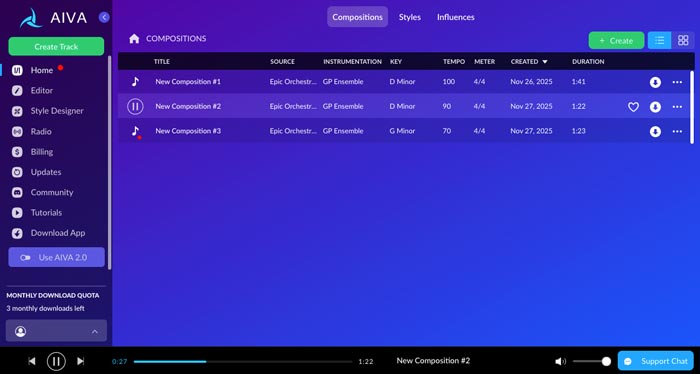Go to Radio section
The image size is (700, 374).
point(41,131)
